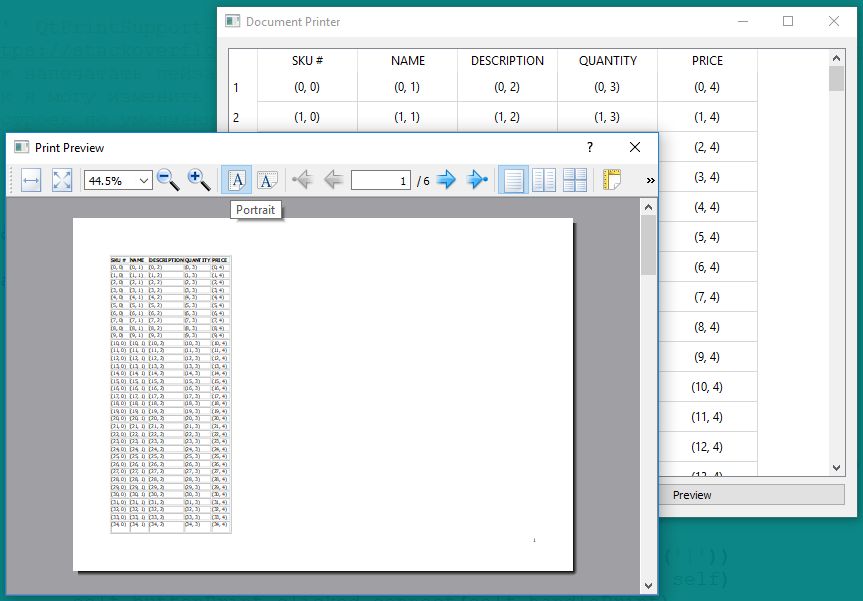Click the Fit page toolbar icon
This screenshot has height=601, width=863.
pyautogui.click(x=62, y=180)
